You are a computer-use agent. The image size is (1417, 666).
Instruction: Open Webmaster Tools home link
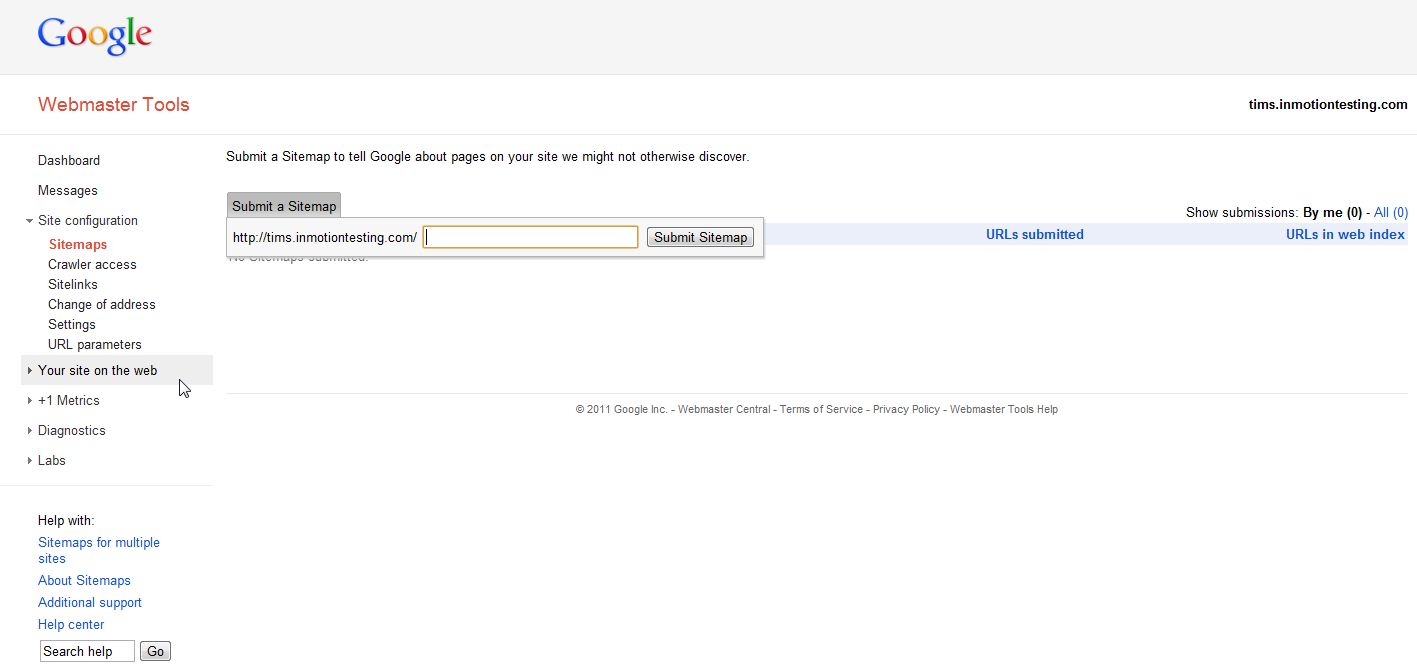point(113,105)
